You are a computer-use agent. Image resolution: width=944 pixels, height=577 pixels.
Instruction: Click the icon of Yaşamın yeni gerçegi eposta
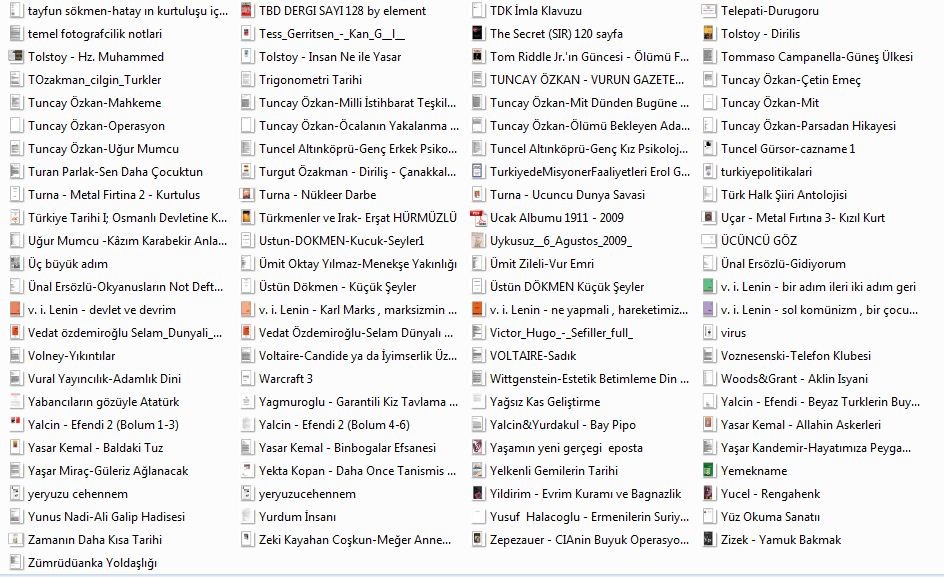click(478, 448)
